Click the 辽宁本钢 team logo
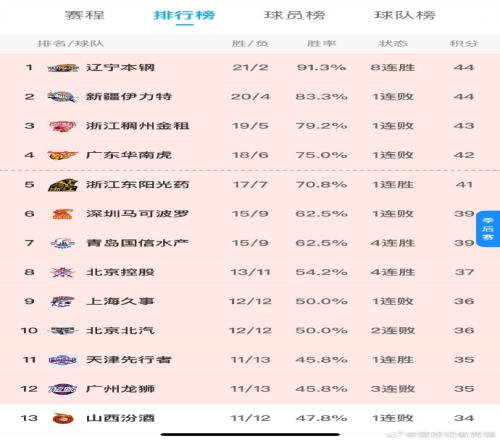Viewport: 500px width, 440px height. 63,68
